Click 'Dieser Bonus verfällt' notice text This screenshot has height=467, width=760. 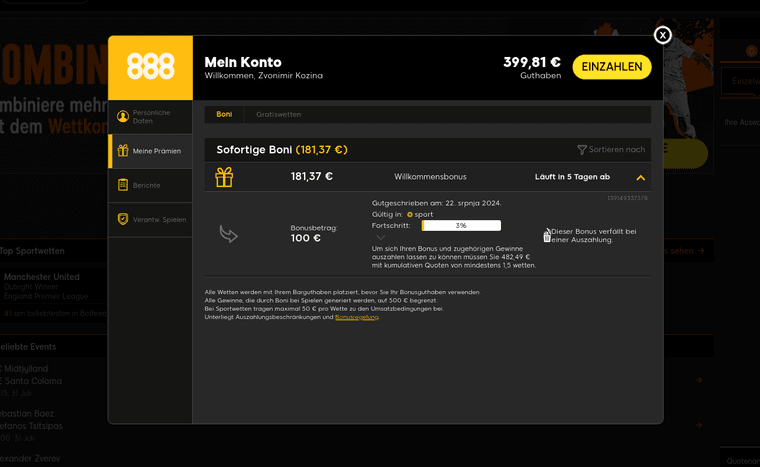click(594, 236)
